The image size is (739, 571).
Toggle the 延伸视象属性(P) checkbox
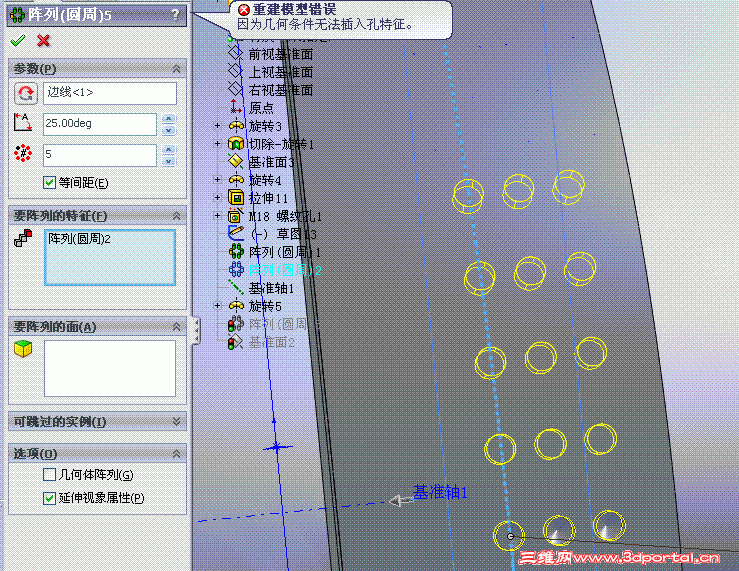point(49,498)
